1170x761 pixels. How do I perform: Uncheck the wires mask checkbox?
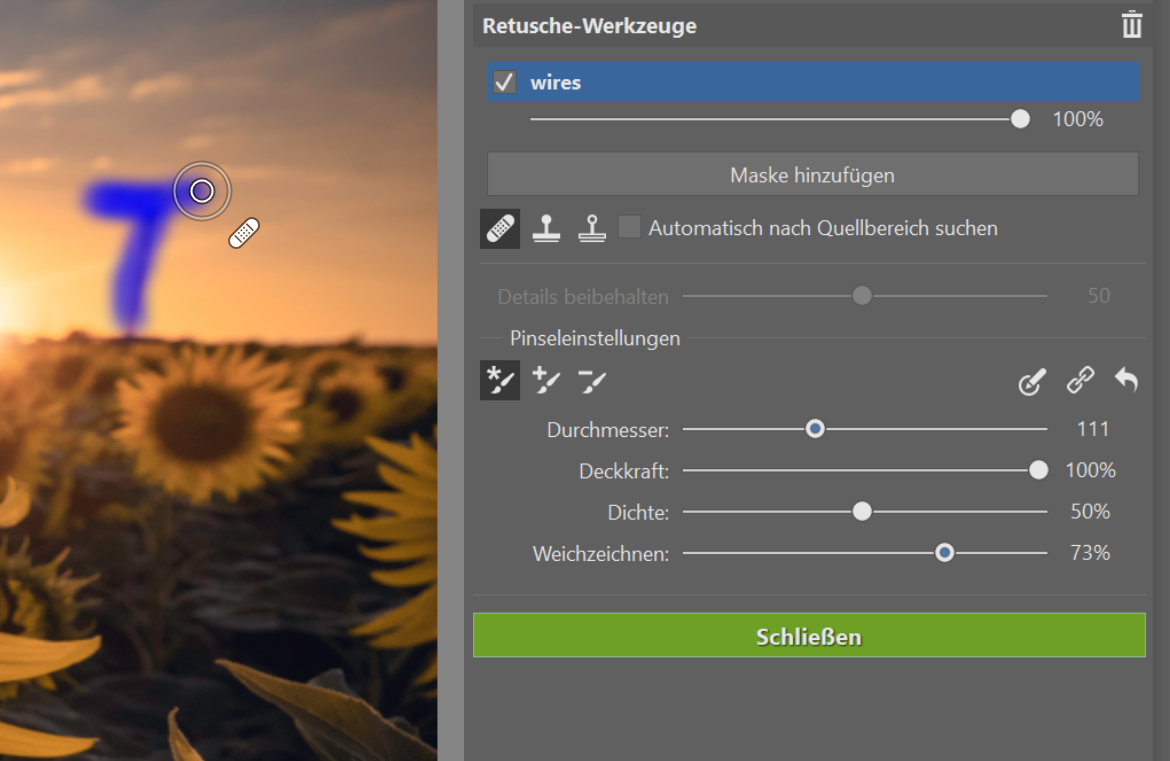pos(504,82)
